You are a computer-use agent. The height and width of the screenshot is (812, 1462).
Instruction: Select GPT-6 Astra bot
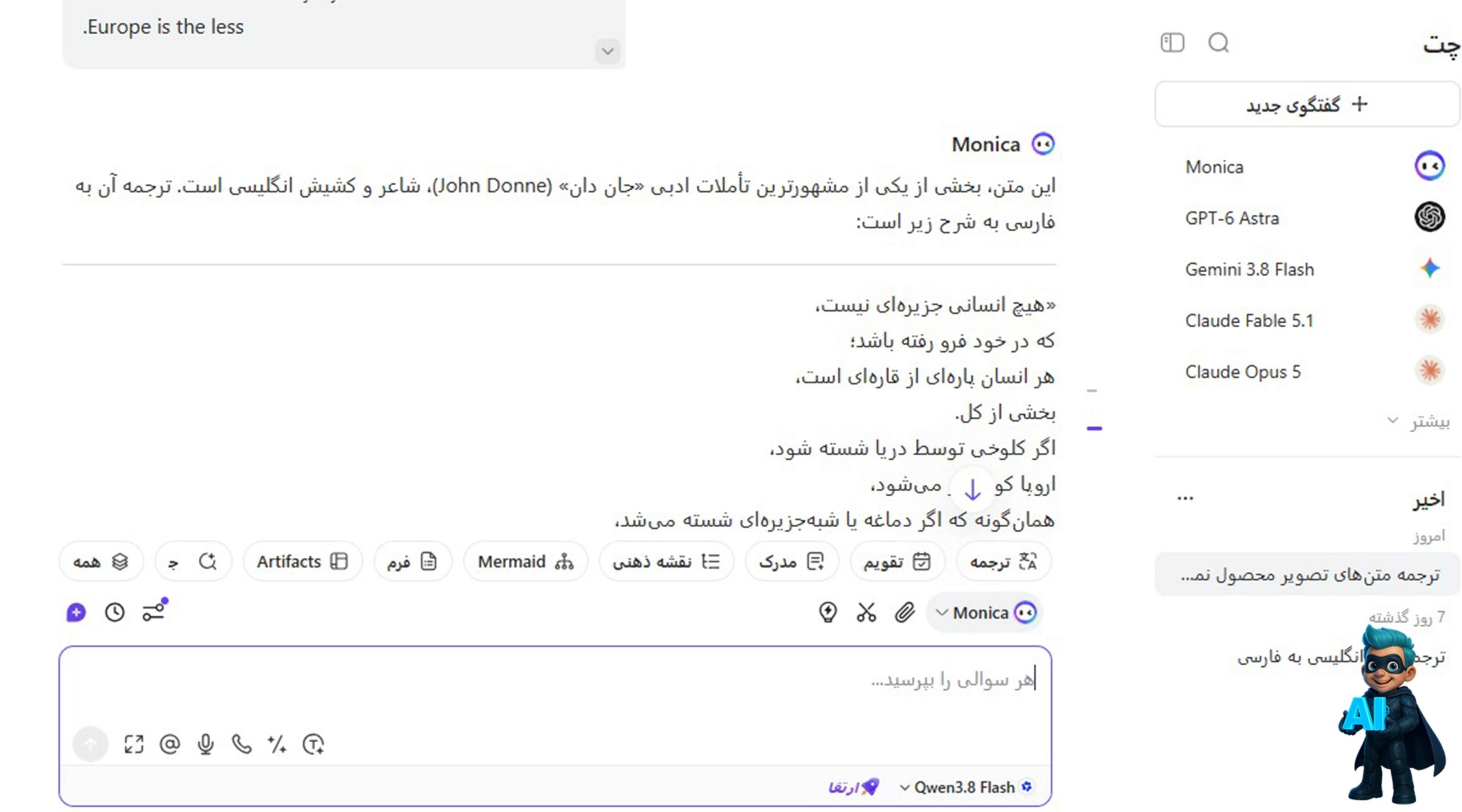pos(1307,218)
